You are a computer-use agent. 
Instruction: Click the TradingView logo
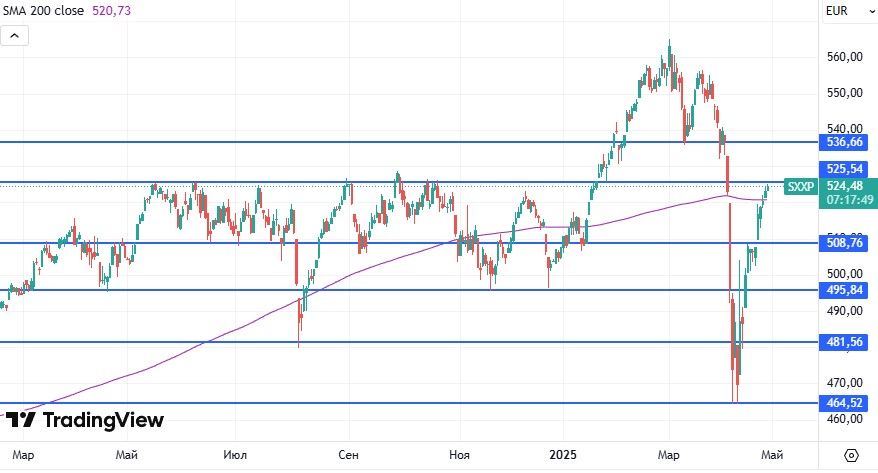85,420
